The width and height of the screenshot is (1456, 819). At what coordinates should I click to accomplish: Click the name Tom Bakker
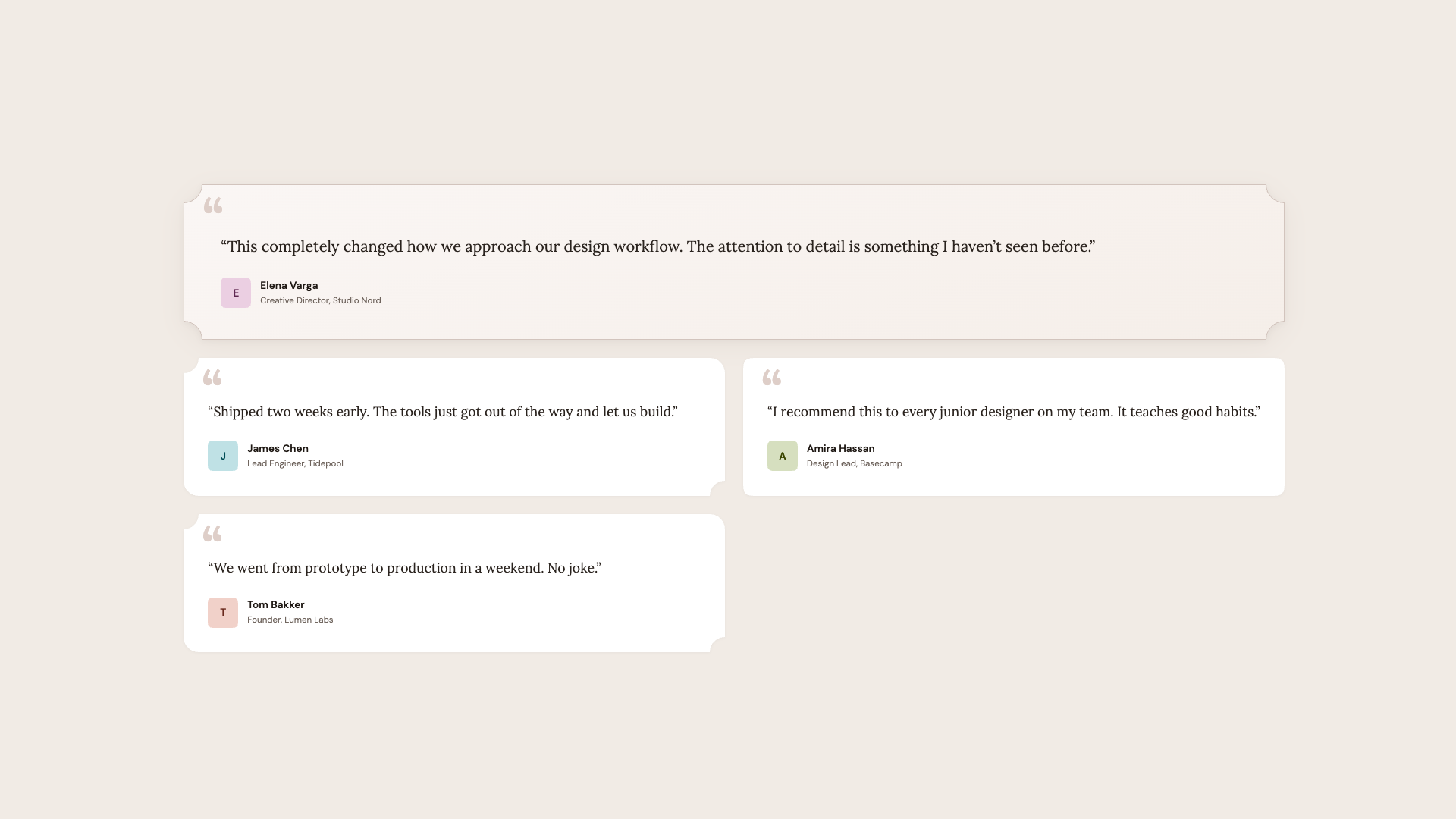click(275, 605)
